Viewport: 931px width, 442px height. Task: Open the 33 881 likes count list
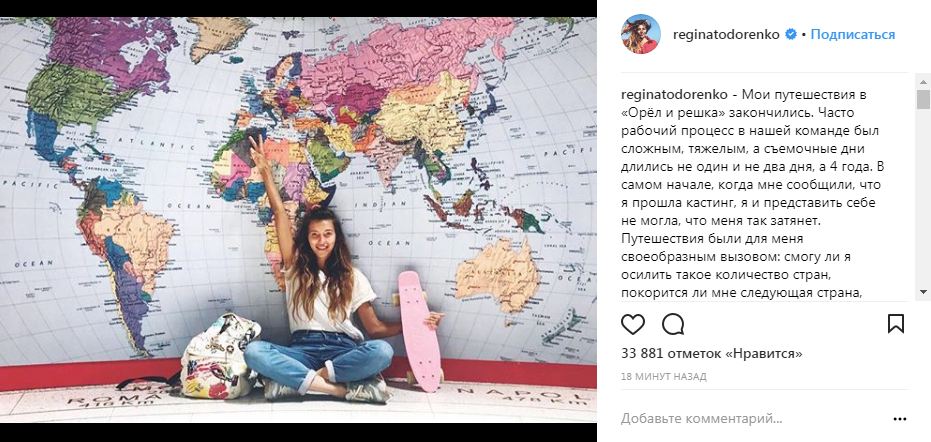tap(711, 353)
